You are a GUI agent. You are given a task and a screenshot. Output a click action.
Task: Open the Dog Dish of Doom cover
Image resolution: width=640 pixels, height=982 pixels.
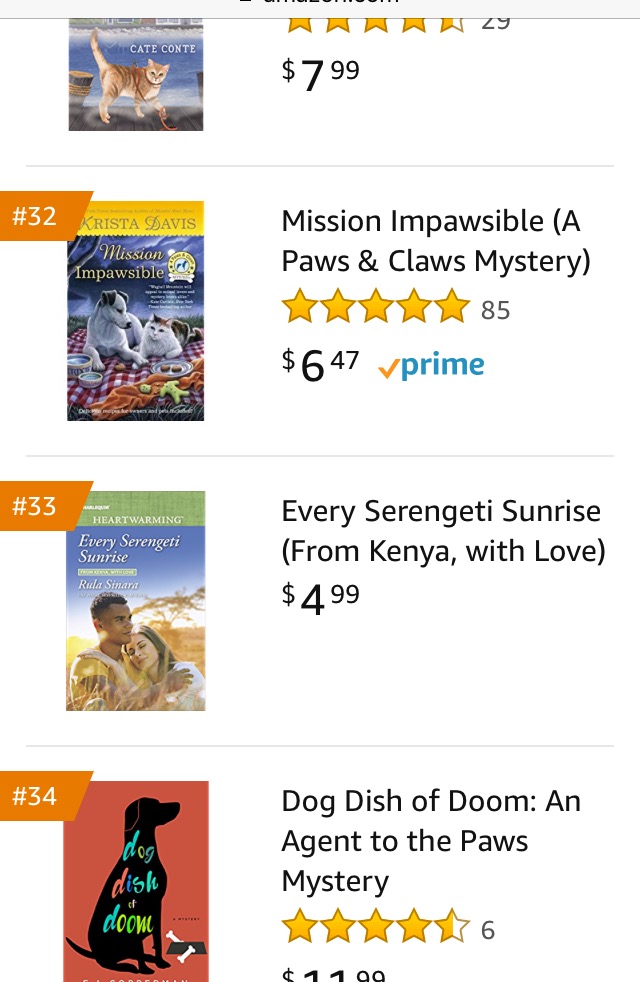pyautogui.click(x=136, y=880)
